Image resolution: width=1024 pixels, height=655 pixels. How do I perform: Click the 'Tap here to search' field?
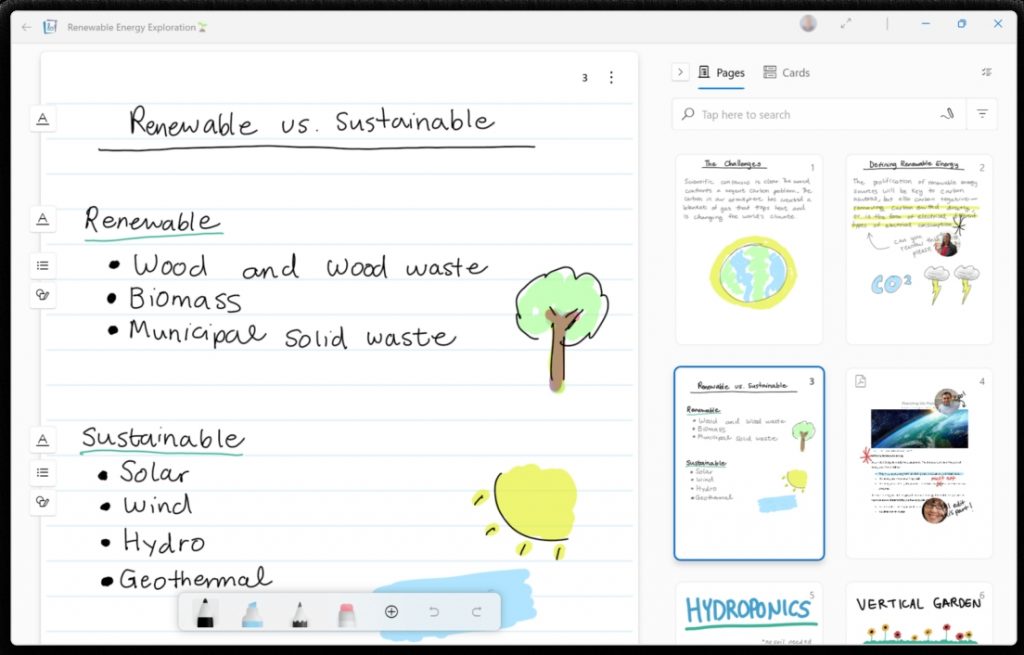pyautogui.click(x=800, y=114)
